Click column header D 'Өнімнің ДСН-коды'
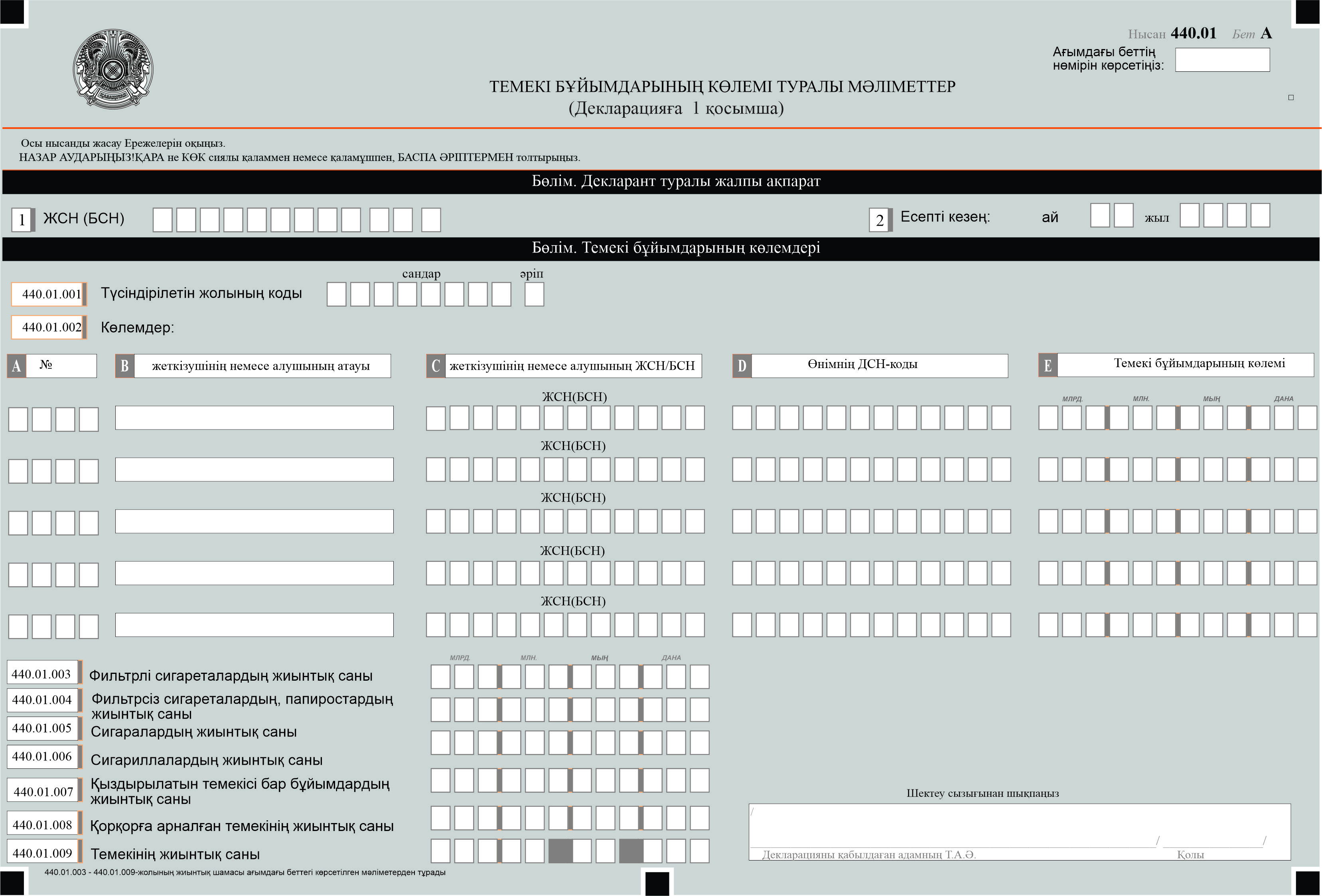 click(870, 366)
